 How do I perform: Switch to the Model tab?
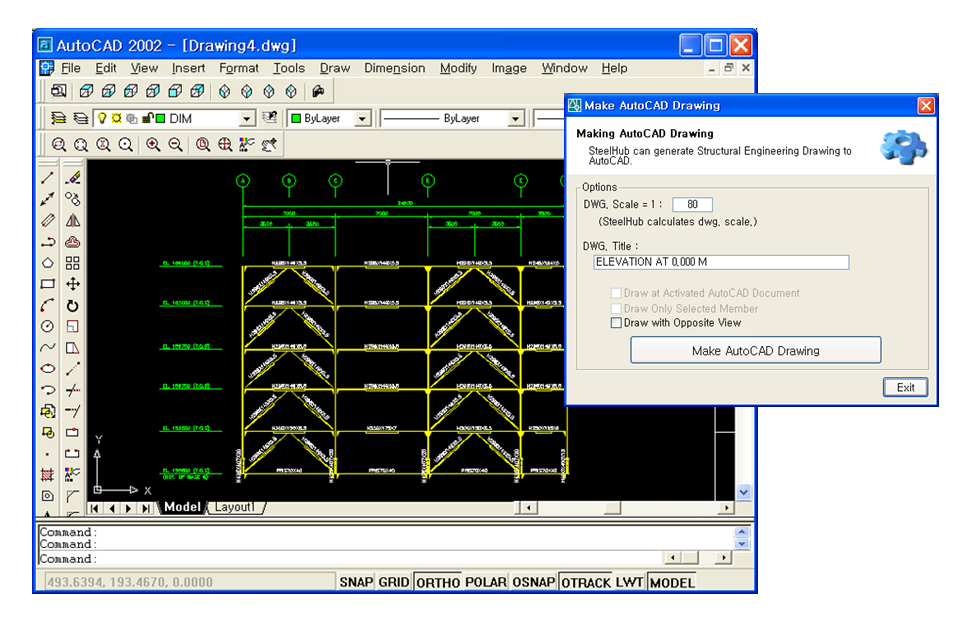tap(182, 507)
